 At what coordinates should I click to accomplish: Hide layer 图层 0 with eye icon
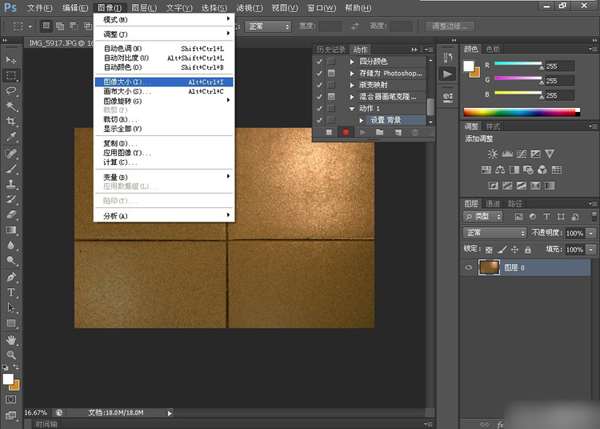[x=469, y=268]
